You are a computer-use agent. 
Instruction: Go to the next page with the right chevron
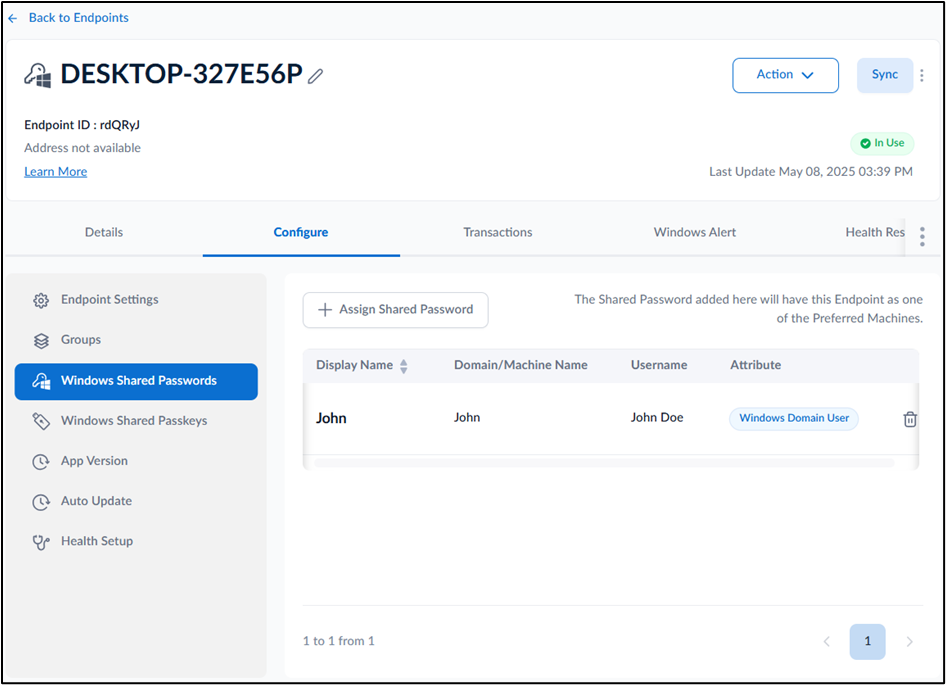(x=909, y=642)
